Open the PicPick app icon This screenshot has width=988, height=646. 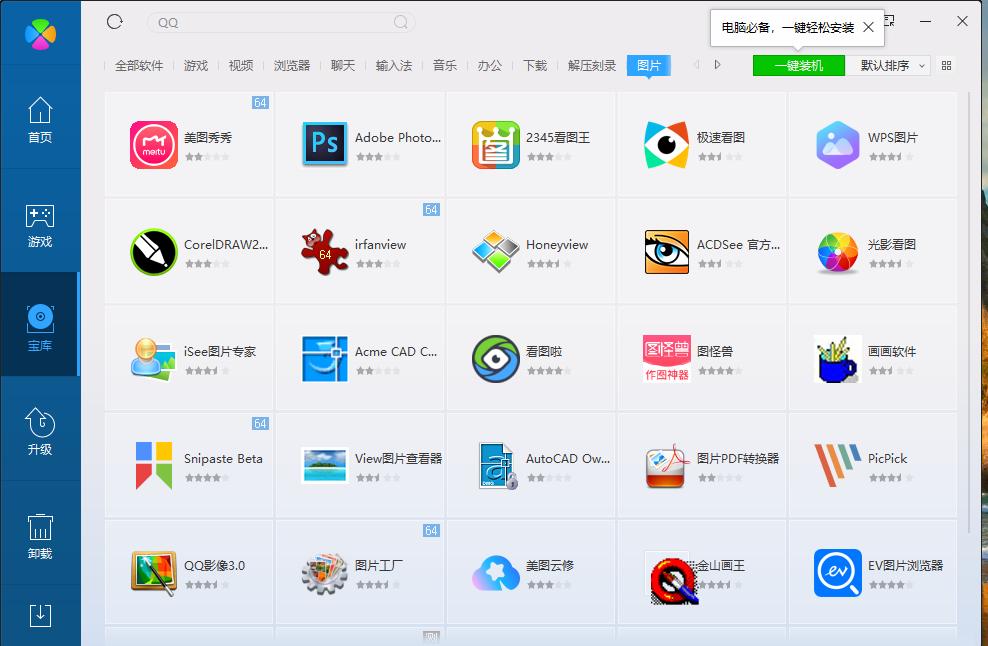(x=838, y=465)
